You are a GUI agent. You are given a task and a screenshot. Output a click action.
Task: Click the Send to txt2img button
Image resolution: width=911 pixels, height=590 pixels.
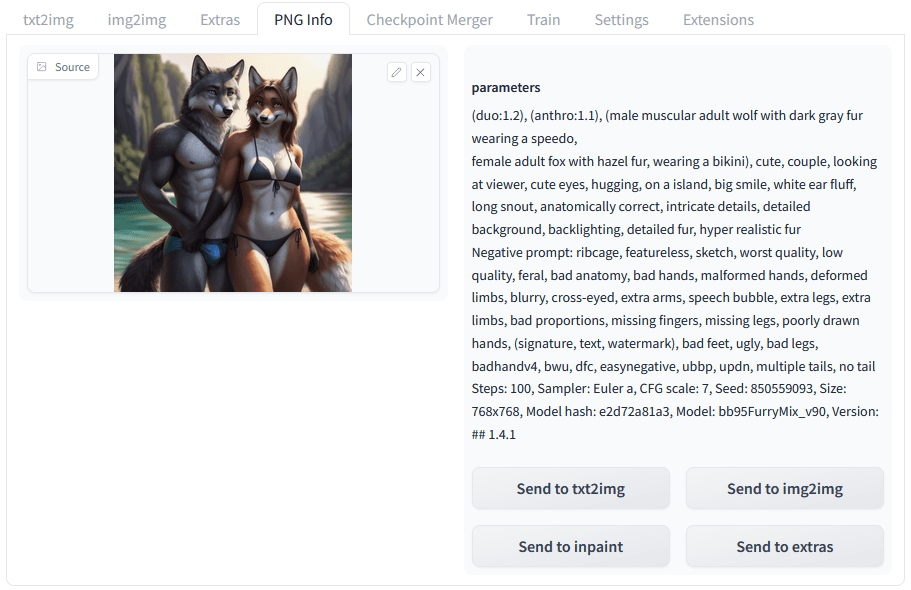click(x=571, y=488)
